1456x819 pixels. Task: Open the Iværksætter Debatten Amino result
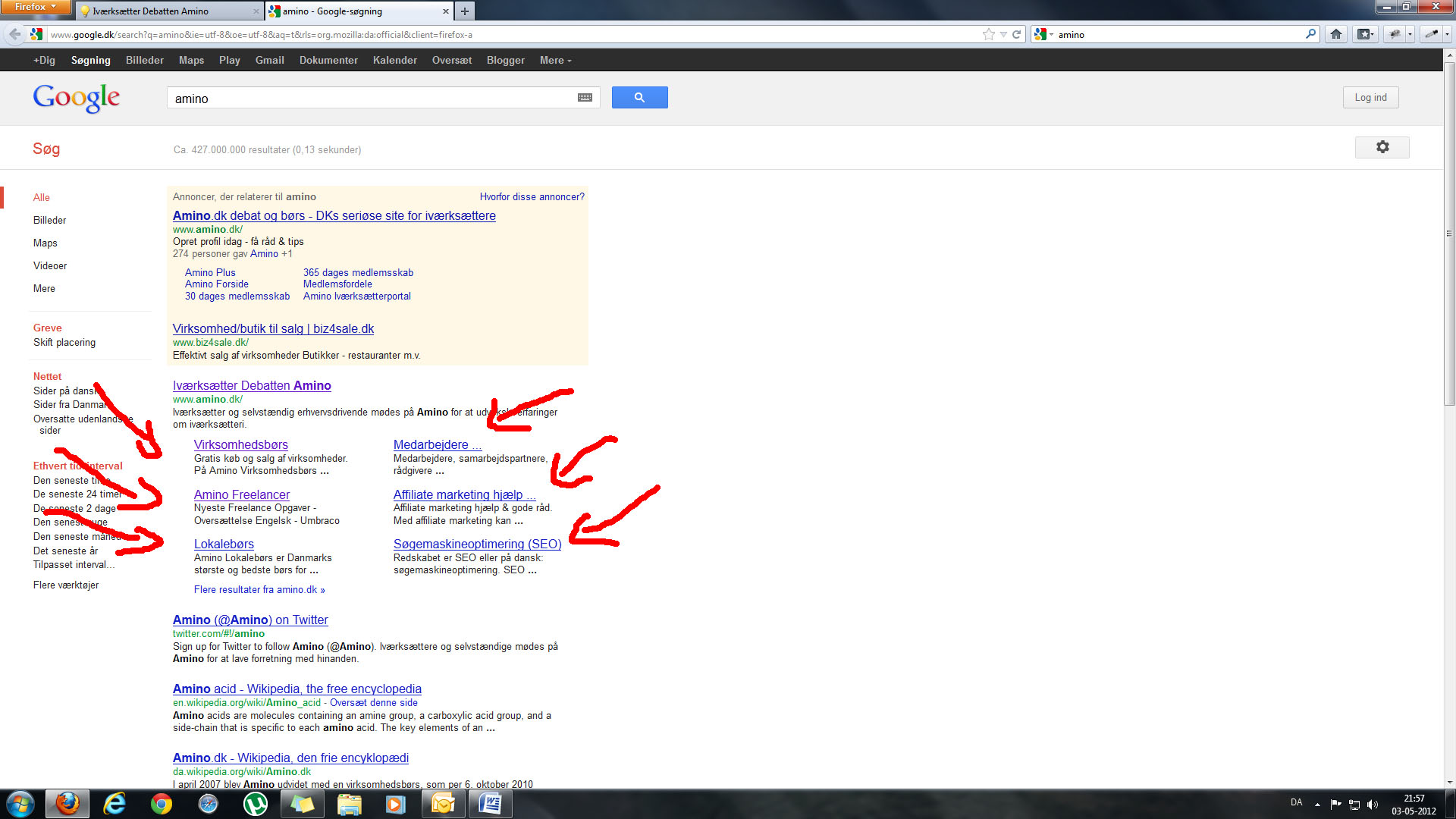point(252,385)
